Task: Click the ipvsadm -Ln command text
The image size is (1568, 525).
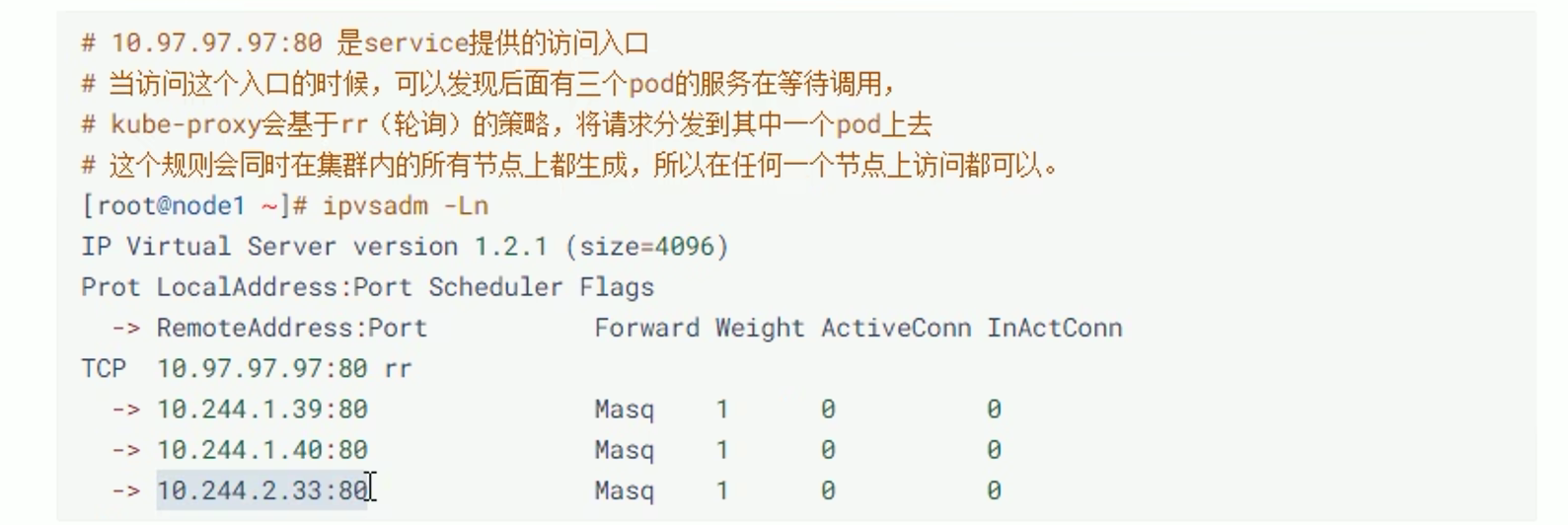Action: tap(406, 205)
